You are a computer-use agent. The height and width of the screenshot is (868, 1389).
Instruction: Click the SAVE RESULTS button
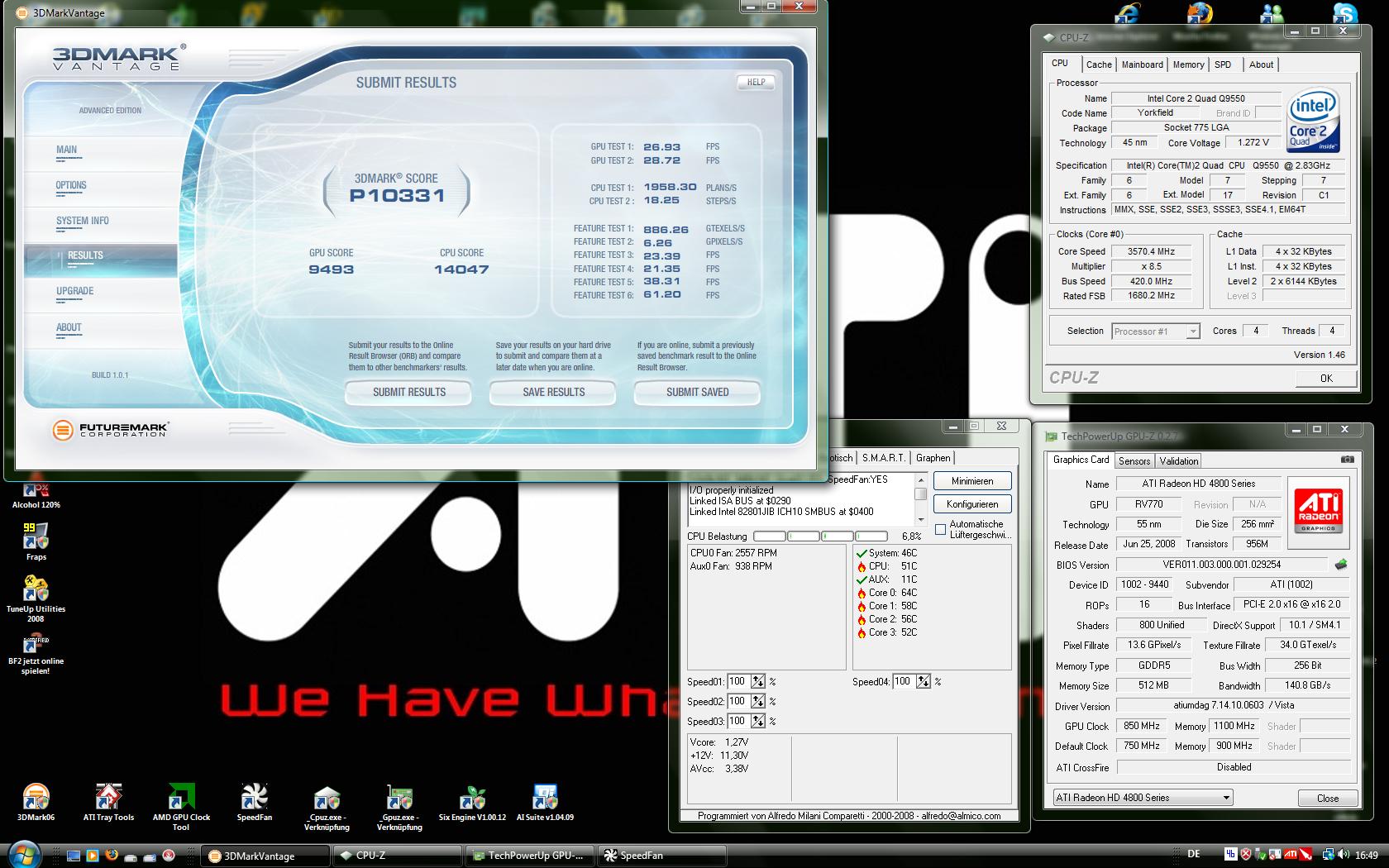coord(553,393)
